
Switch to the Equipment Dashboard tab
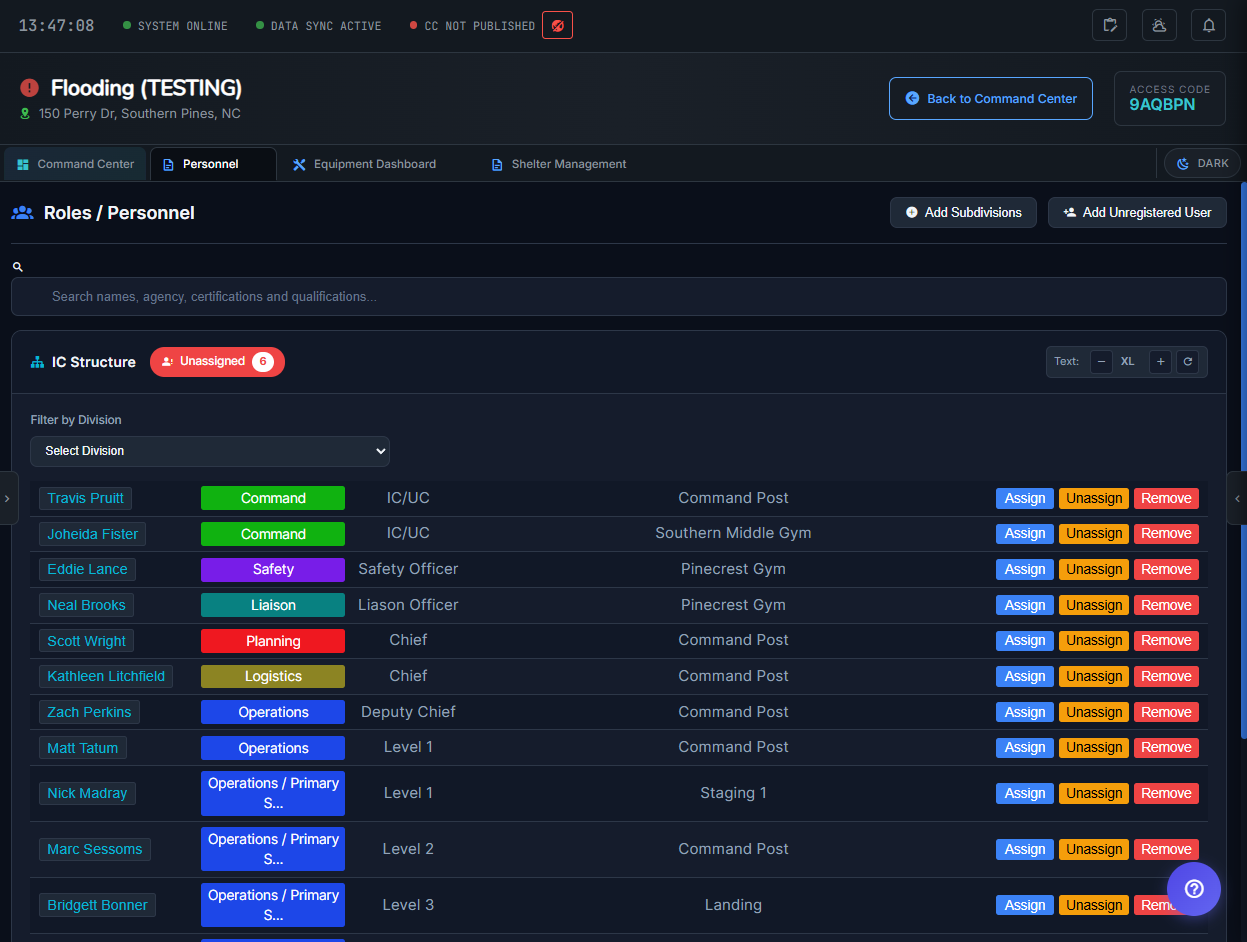pos(364,164)
